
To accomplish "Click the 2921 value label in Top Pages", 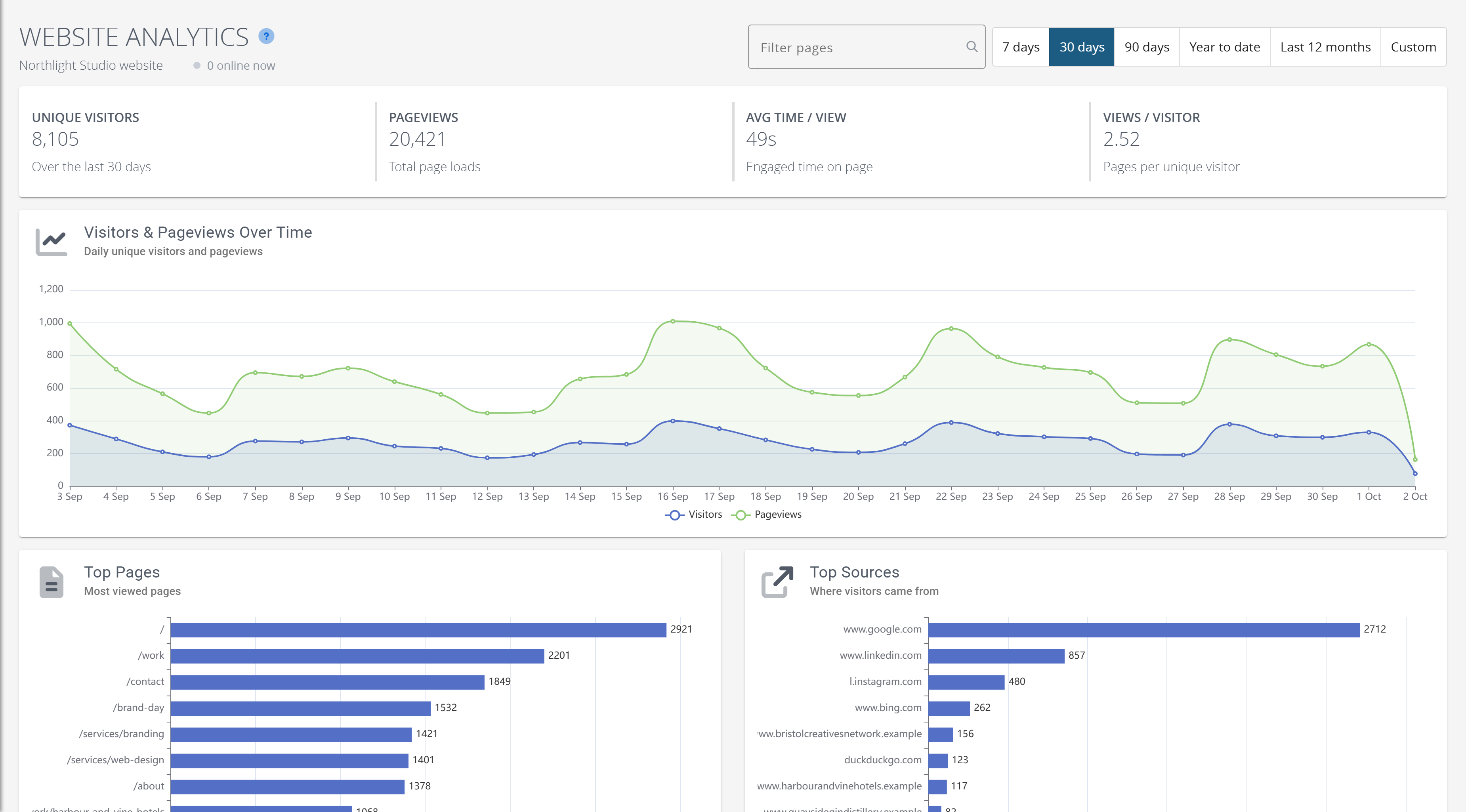I will 681,629.
